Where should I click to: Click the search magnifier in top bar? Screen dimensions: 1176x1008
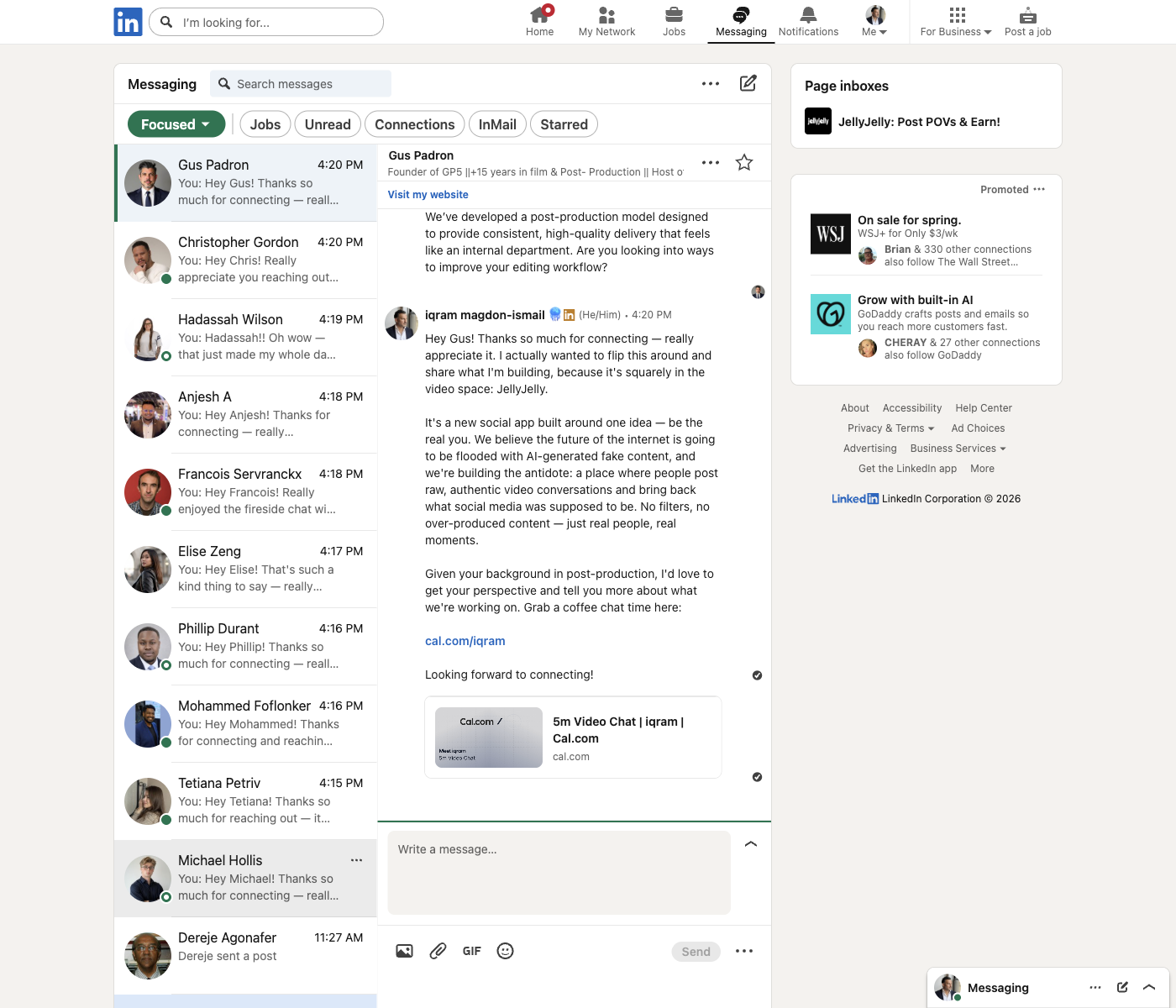tap(166, 22)
